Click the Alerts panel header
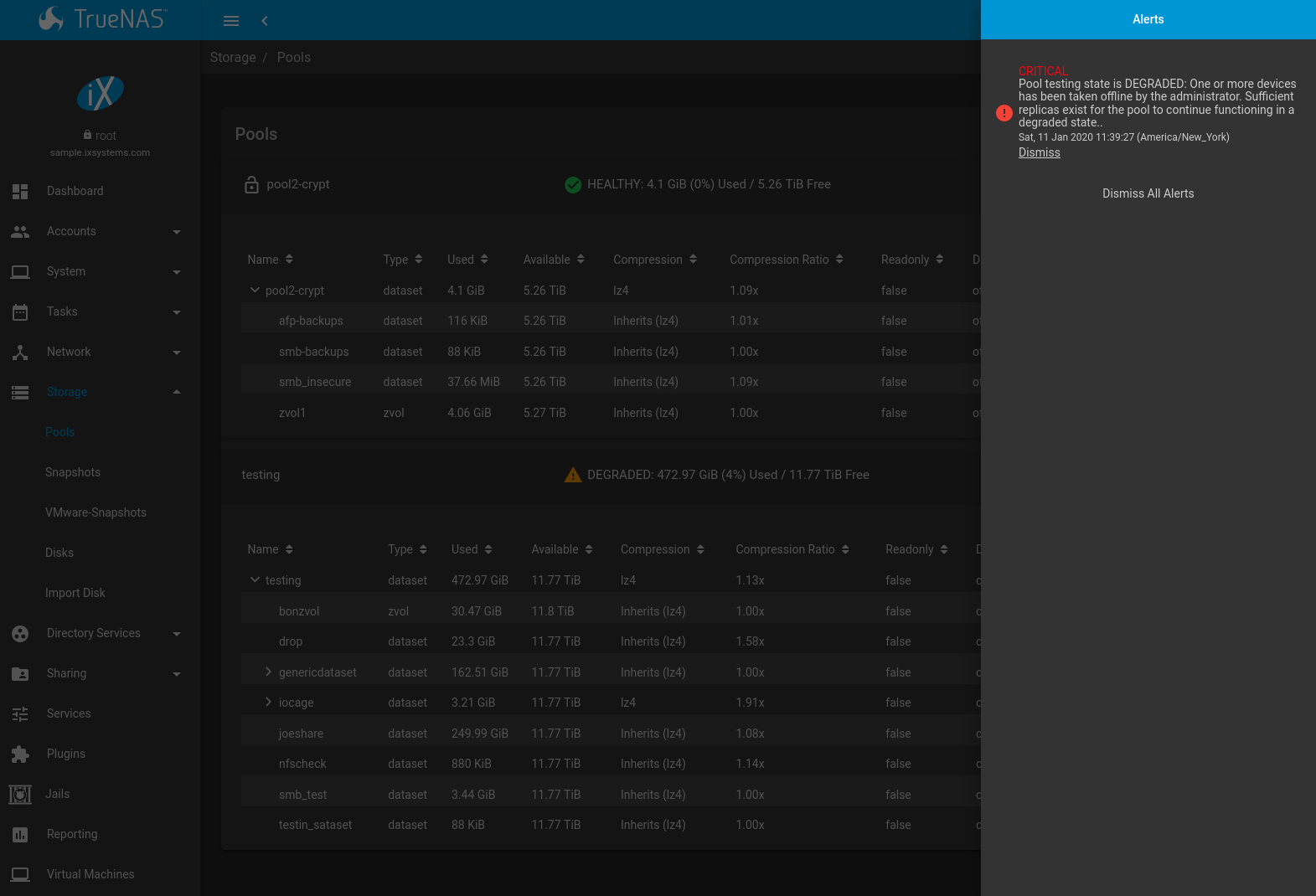Image resolution: width=1316 pixels, height=896 pixels. (x=1148, y=19)
